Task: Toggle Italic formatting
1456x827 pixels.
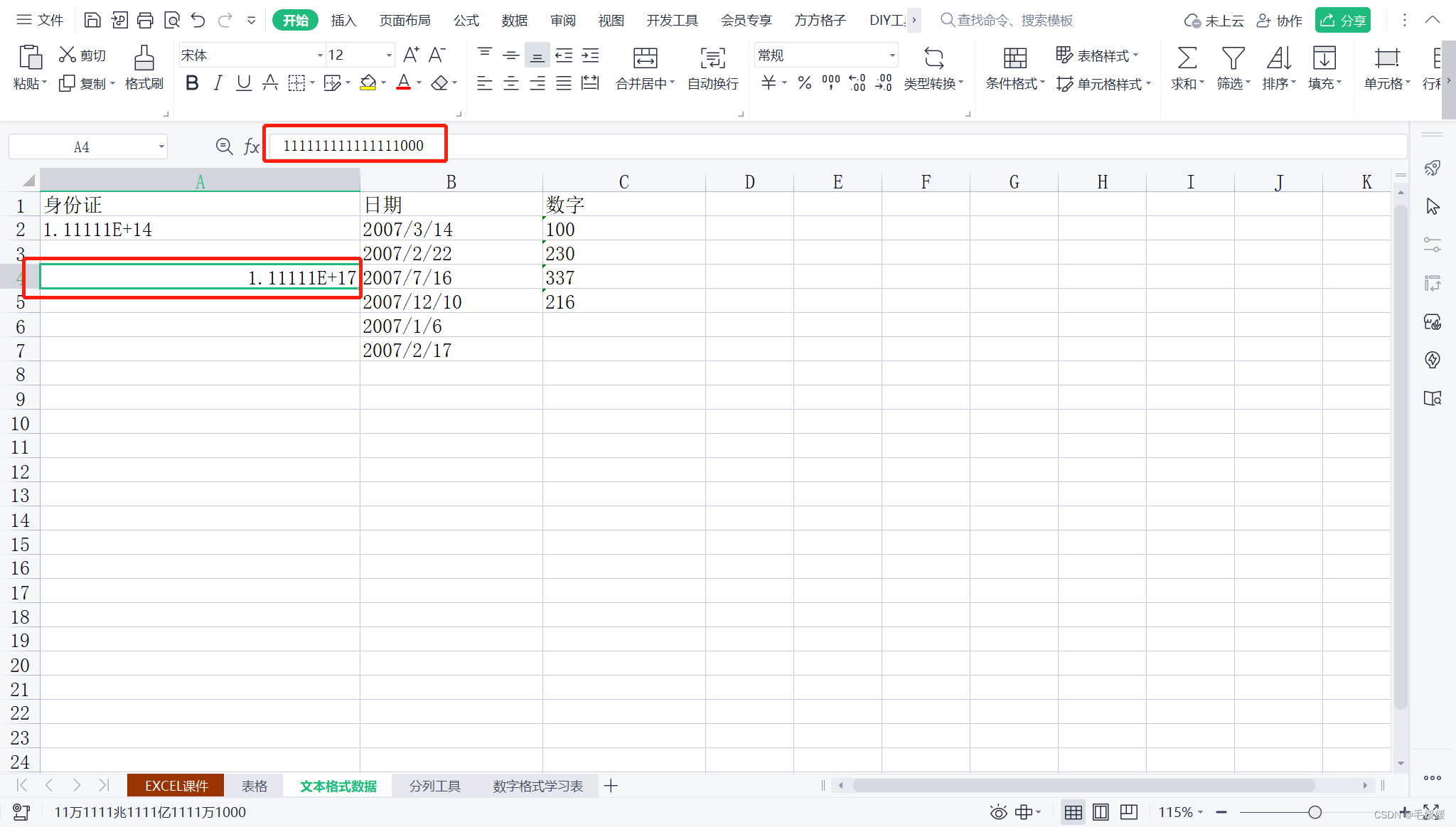Action: pyautogui.click(x=218, y=83)
